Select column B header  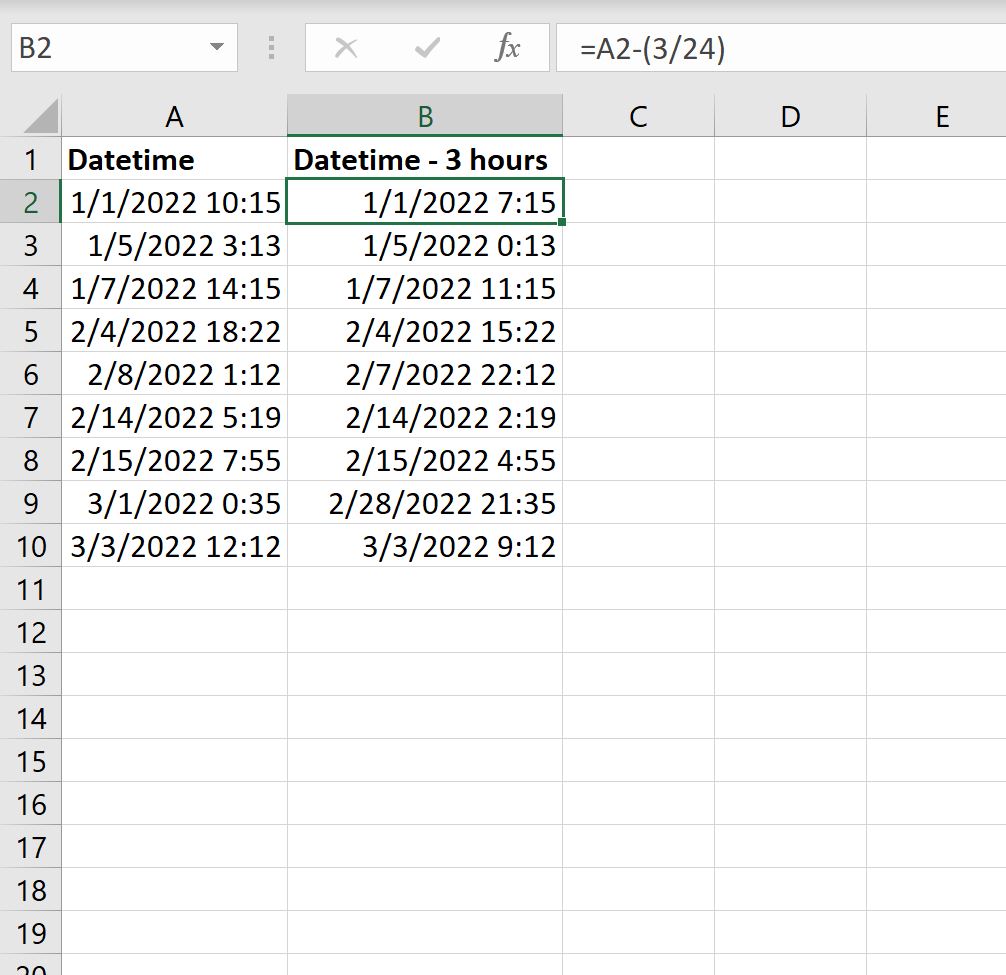pos(424,116)
